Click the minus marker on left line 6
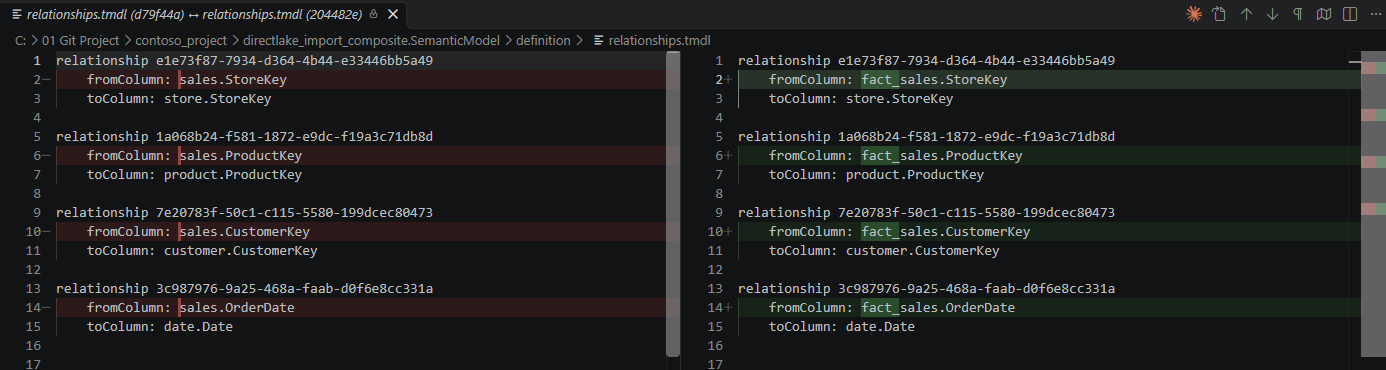This screenshot has width=1386, height=370. pos(47,156)
